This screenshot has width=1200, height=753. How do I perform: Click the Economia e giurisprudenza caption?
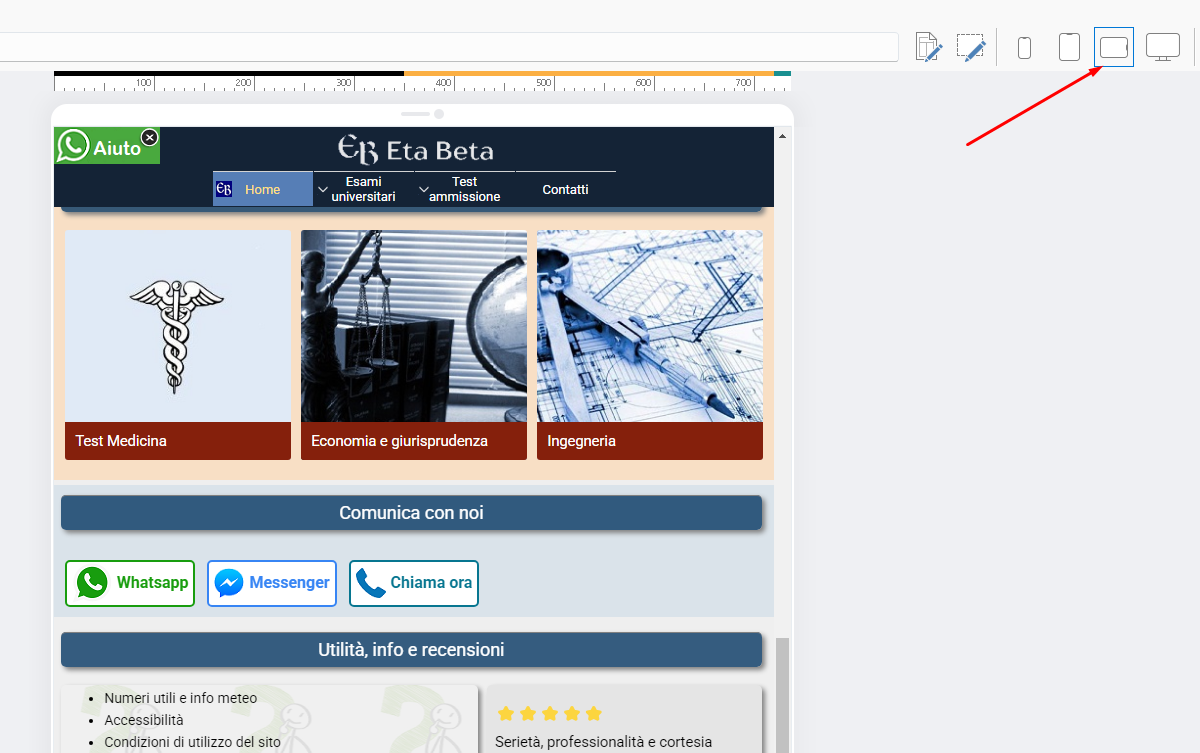[414, 441]
